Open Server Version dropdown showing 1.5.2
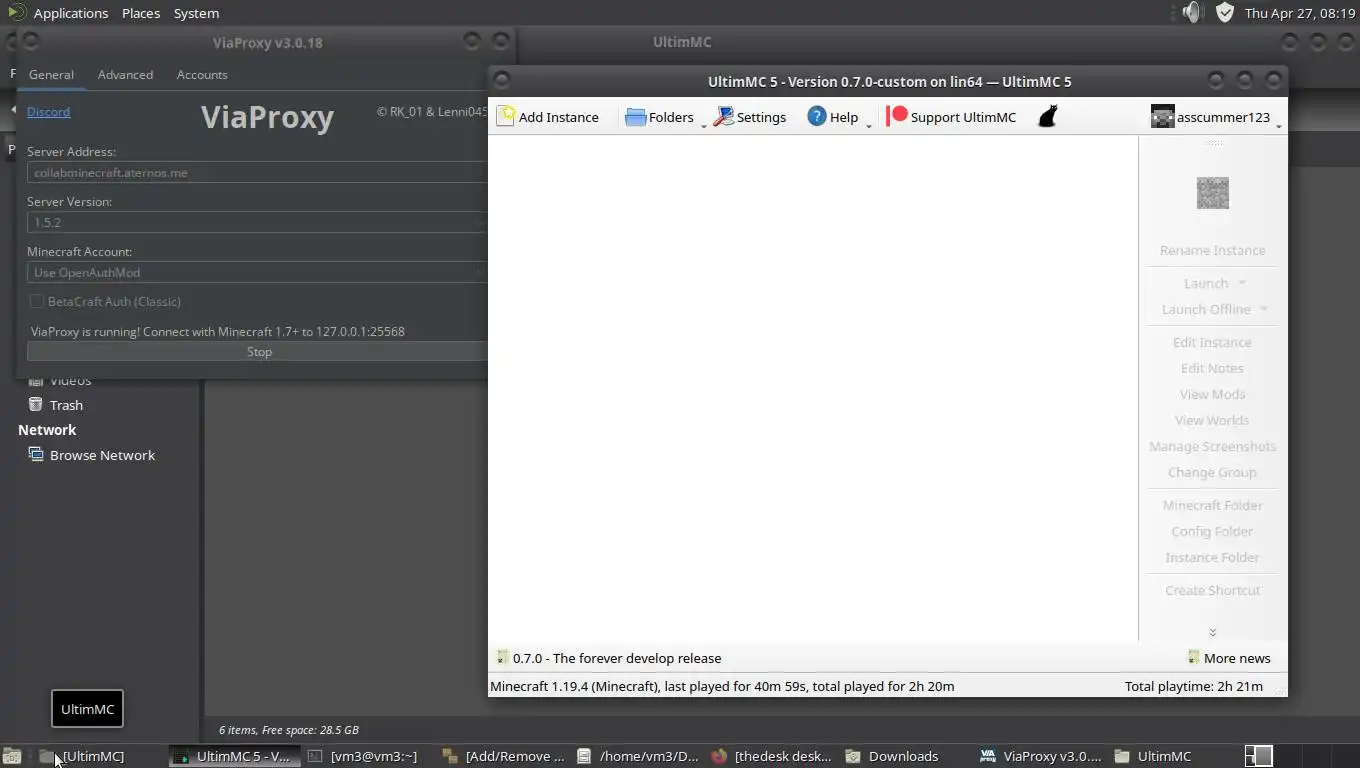Screen dimensions: 1360x768 click(x=257, y=222)
